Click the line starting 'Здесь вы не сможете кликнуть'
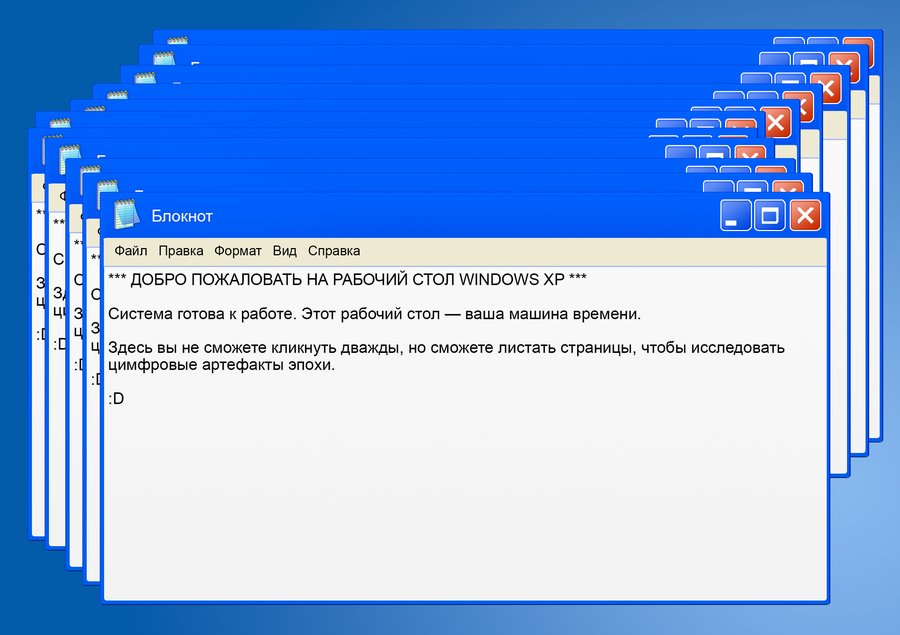The height and width of the screenshot is (635, 900). point(446,348)
